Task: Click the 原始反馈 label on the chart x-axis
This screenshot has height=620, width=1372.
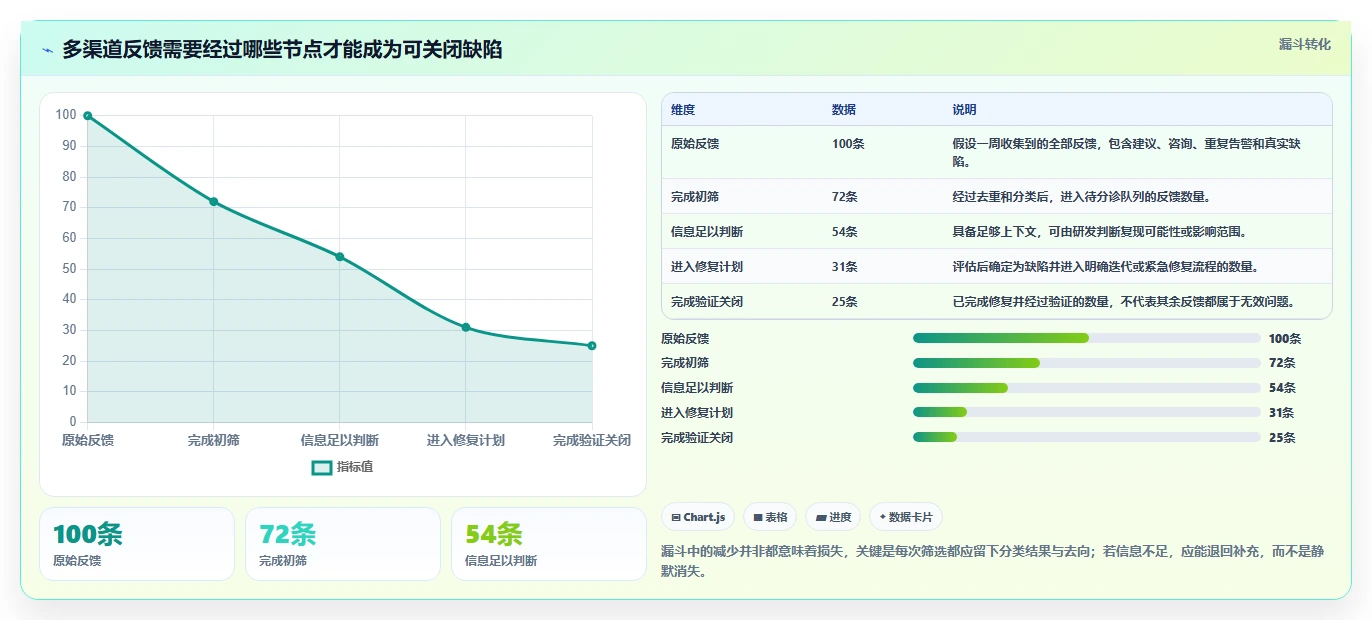Action: click(x=88, y=440)
